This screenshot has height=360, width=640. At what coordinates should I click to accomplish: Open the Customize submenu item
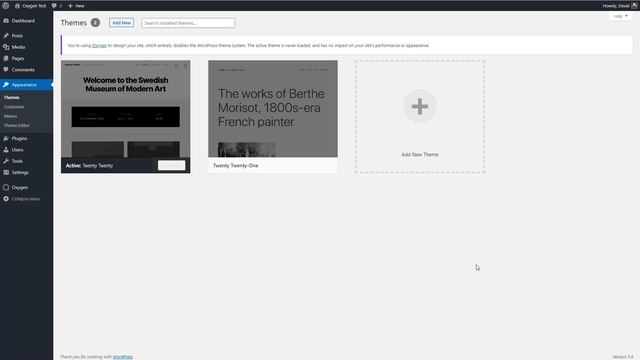tap(14, 107)
